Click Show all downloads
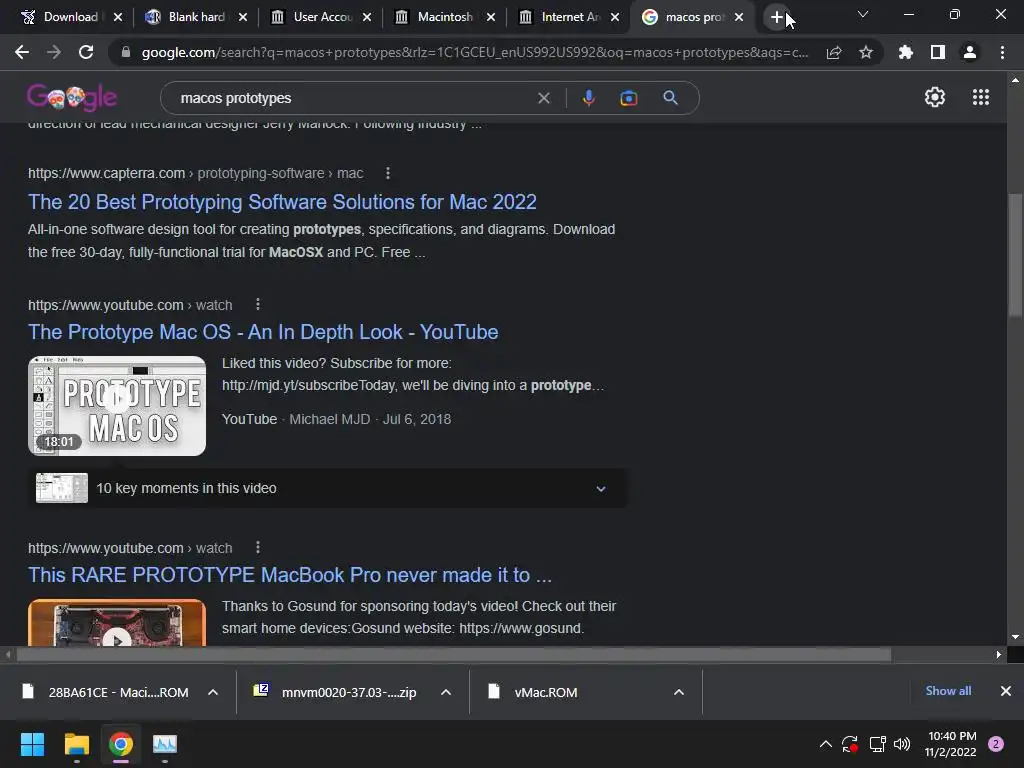The width and height of the screenshot is (1024, 768). tap(948, 691)
